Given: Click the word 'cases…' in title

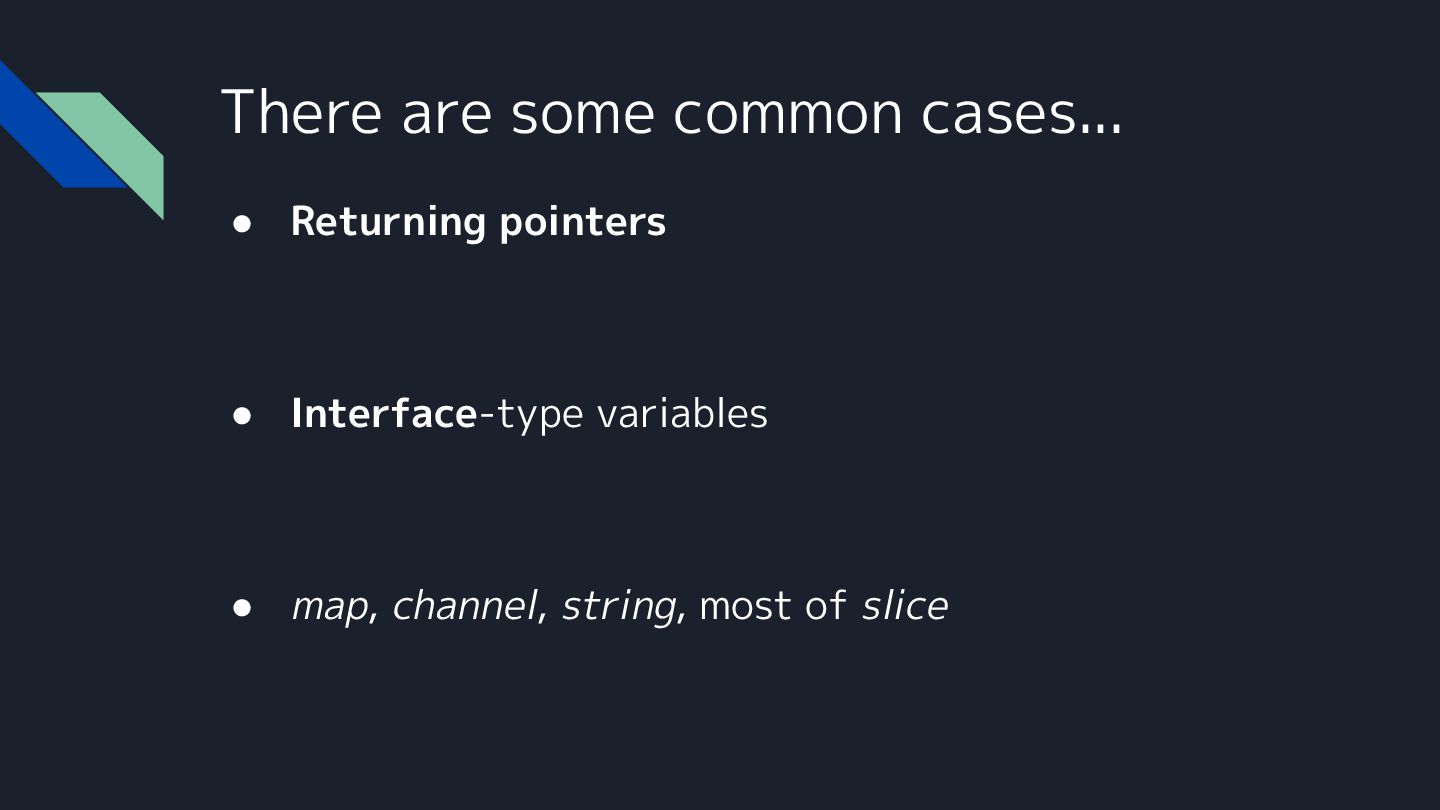Looking at the screenshot, I should pyautogui.click(x=1021, y=112).
